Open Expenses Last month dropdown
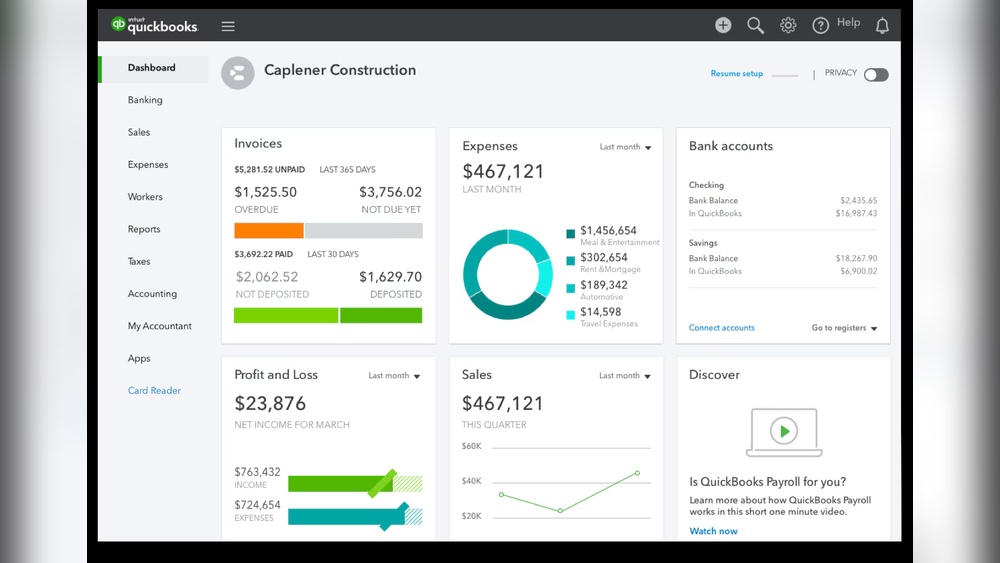 pos(625,147)
